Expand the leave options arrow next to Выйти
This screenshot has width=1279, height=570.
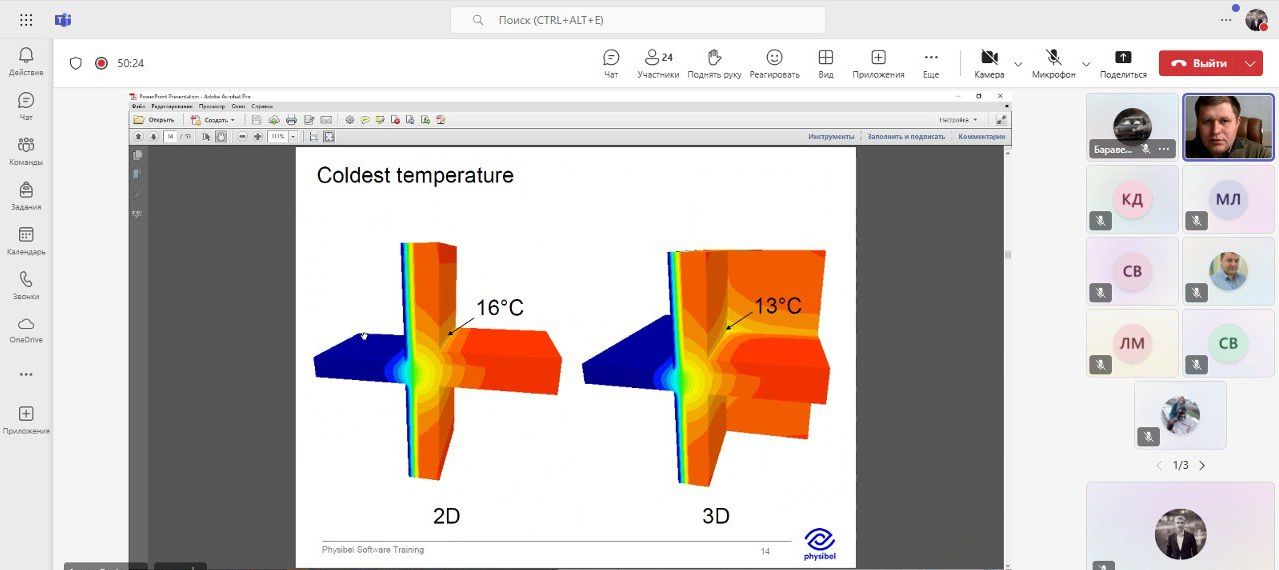click(x=1250, y=63)
